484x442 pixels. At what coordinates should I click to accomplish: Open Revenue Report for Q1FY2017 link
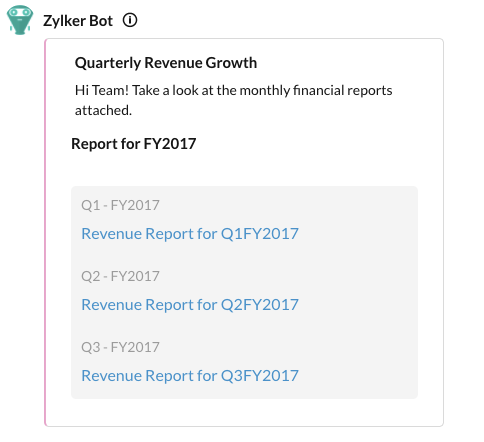[190, 233]
